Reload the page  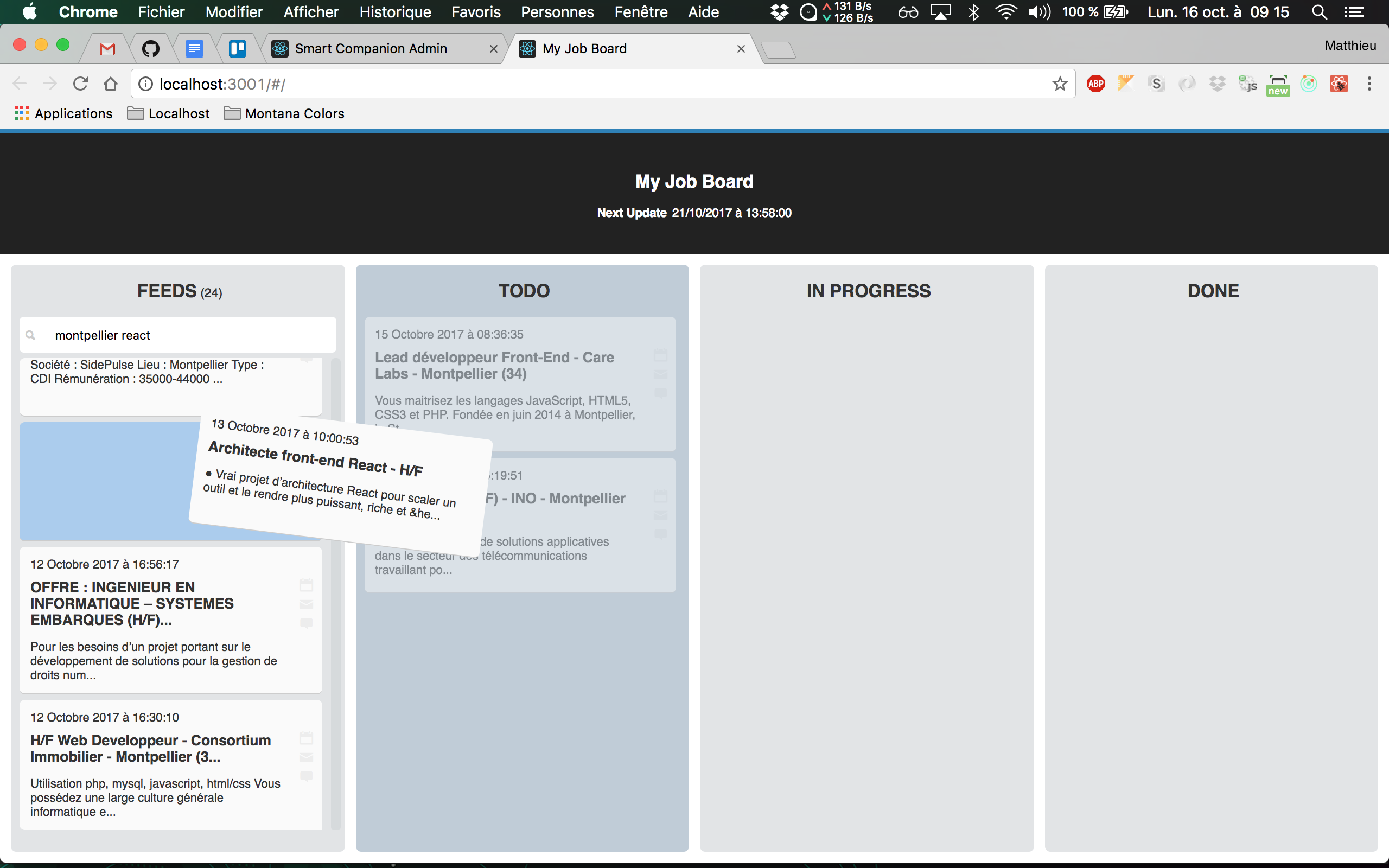pyautogui.click(x=80, y=84)
